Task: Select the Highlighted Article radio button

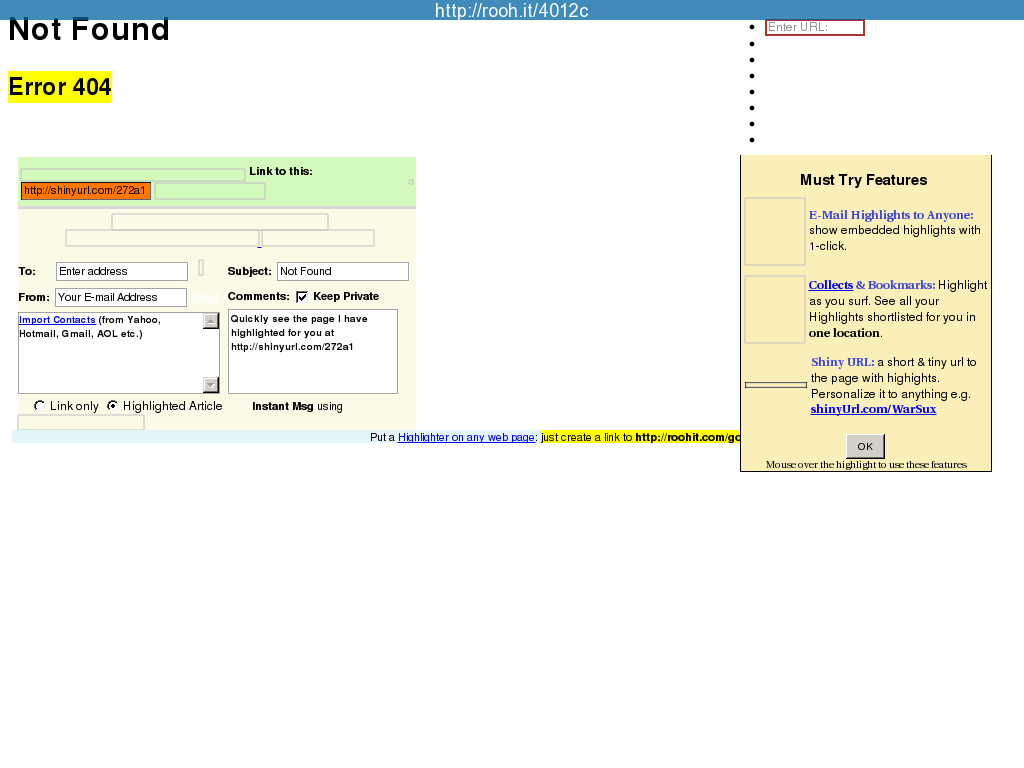Action: tap(112, 406)
